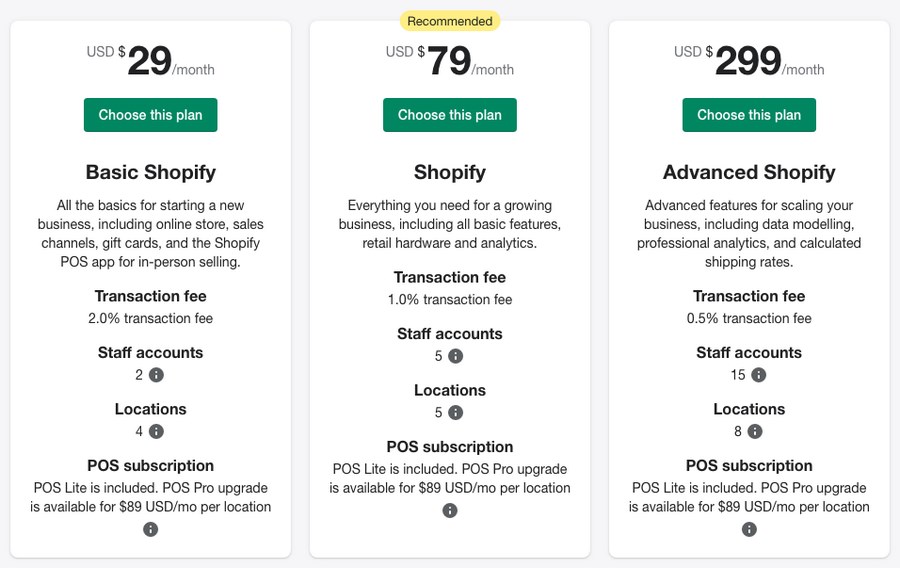900x568 pixels.
Task: Click the Shopify plan title in middle card
Action: pos(450,172)
